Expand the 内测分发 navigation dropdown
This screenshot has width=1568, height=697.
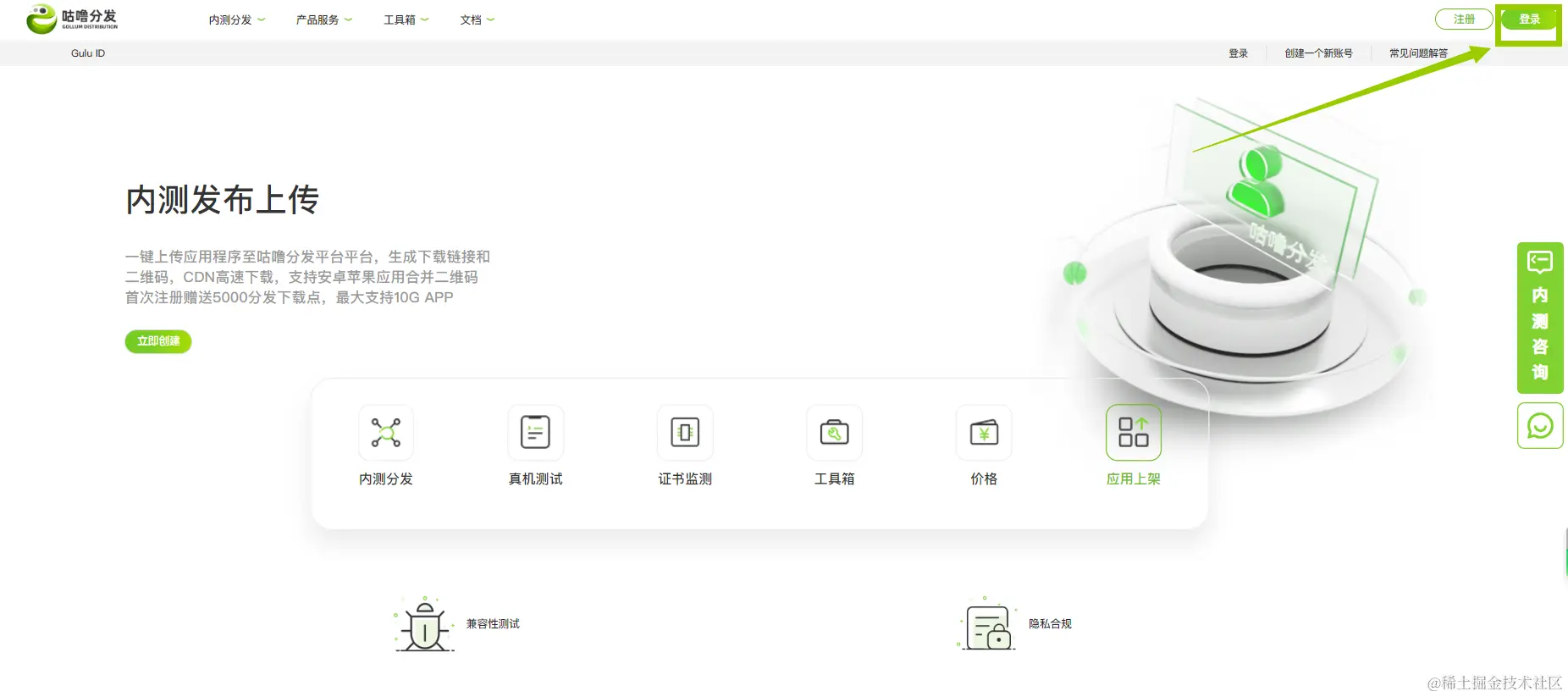click(237, 19)
